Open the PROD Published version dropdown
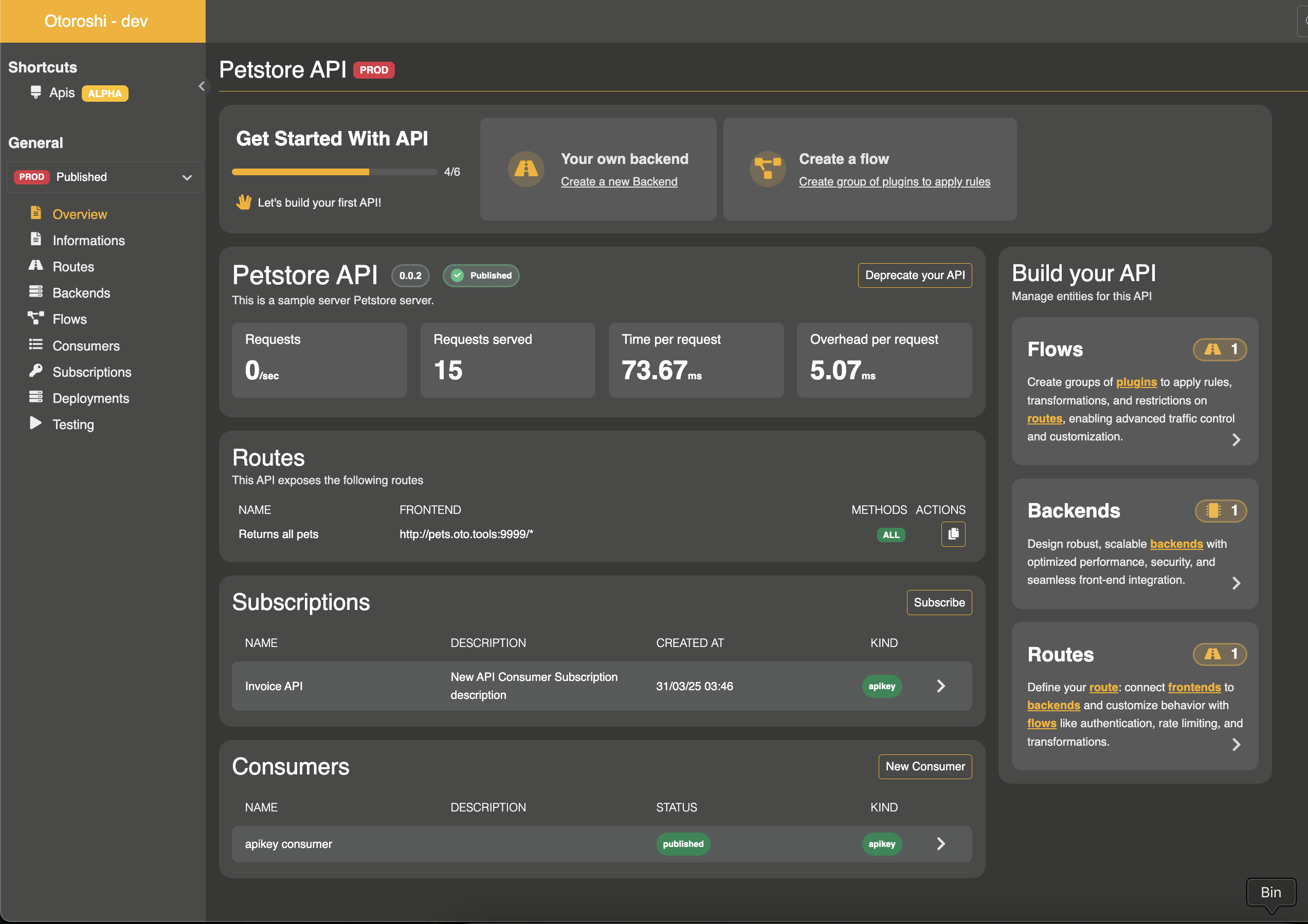 pyautogui.click(x=104, y=177)
